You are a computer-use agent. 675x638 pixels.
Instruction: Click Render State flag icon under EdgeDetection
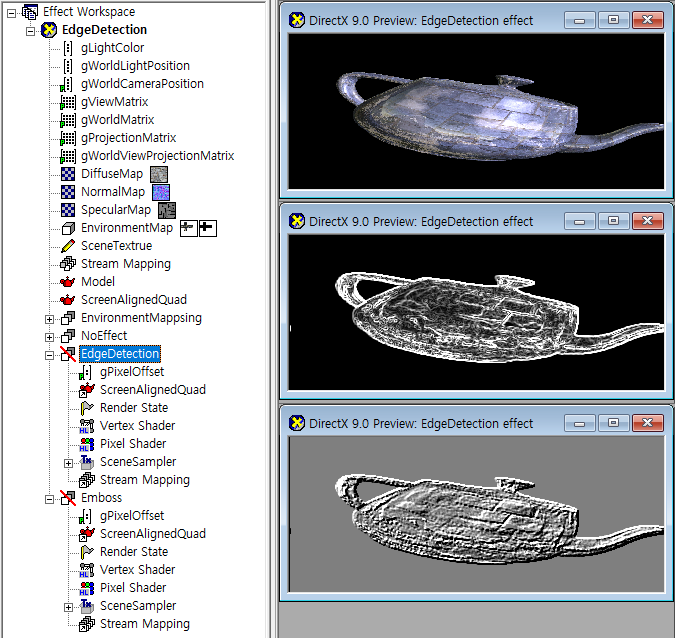87,408
